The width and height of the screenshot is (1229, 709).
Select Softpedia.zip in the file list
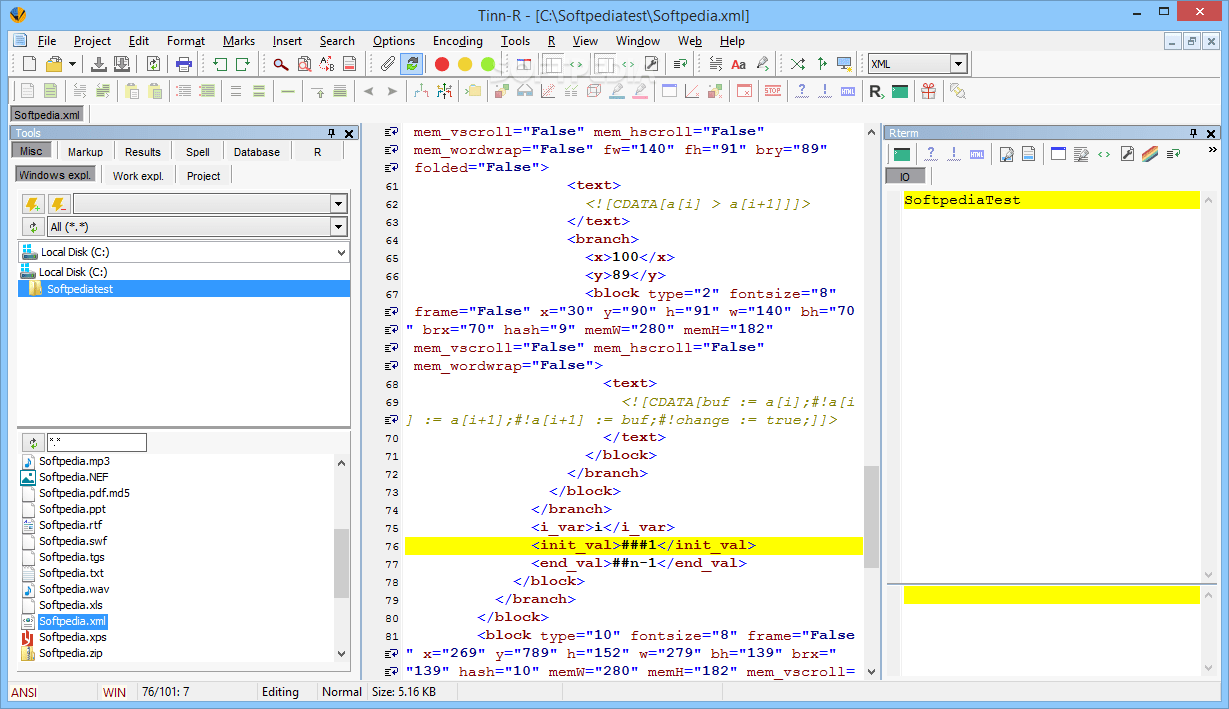70,653
